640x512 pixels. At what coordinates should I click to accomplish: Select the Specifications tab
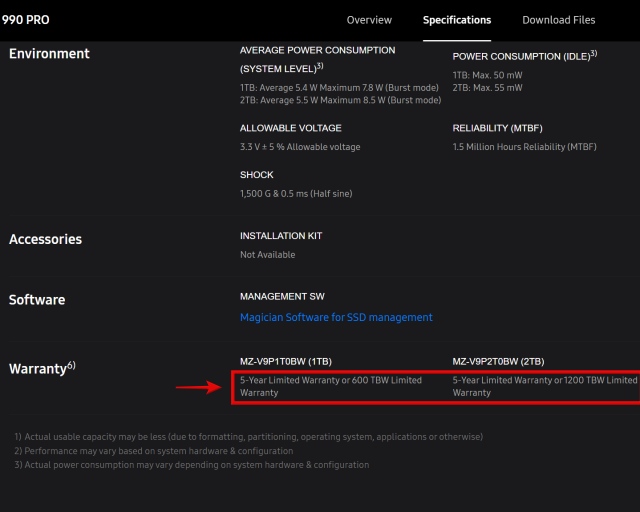pyautogui.click(x=457, y=20)
